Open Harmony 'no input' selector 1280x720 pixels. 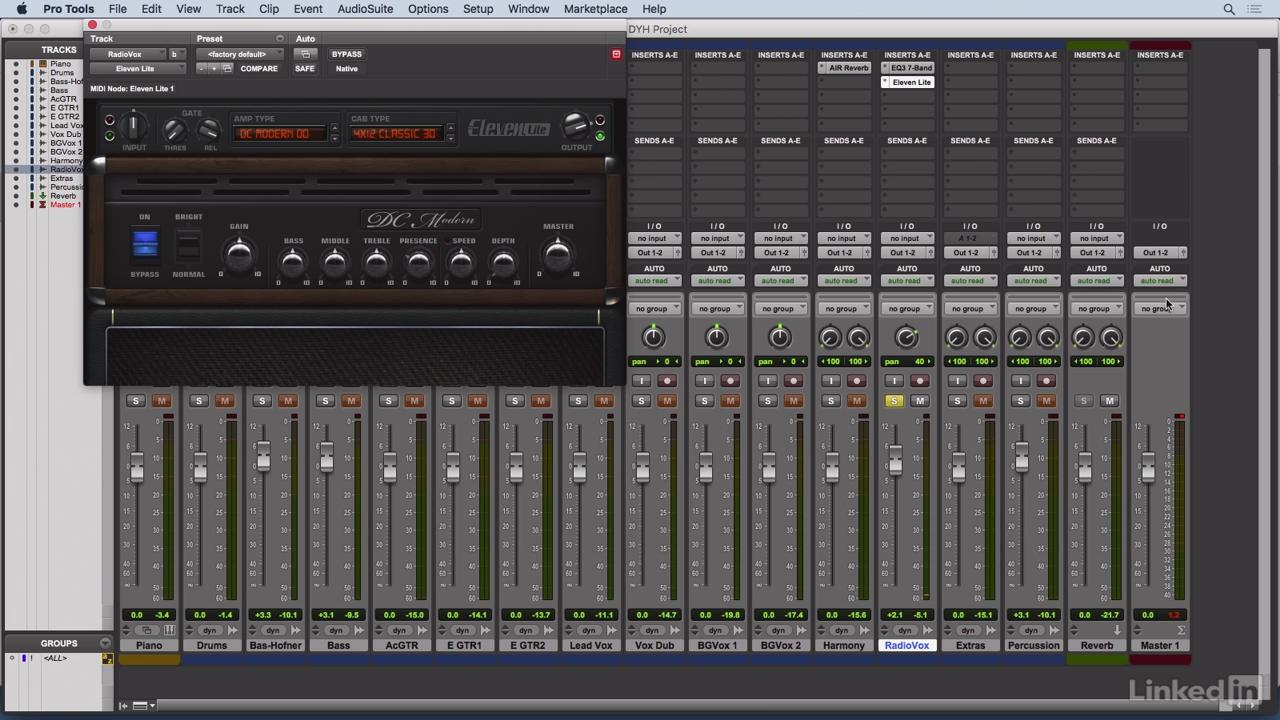pos(844,238)
